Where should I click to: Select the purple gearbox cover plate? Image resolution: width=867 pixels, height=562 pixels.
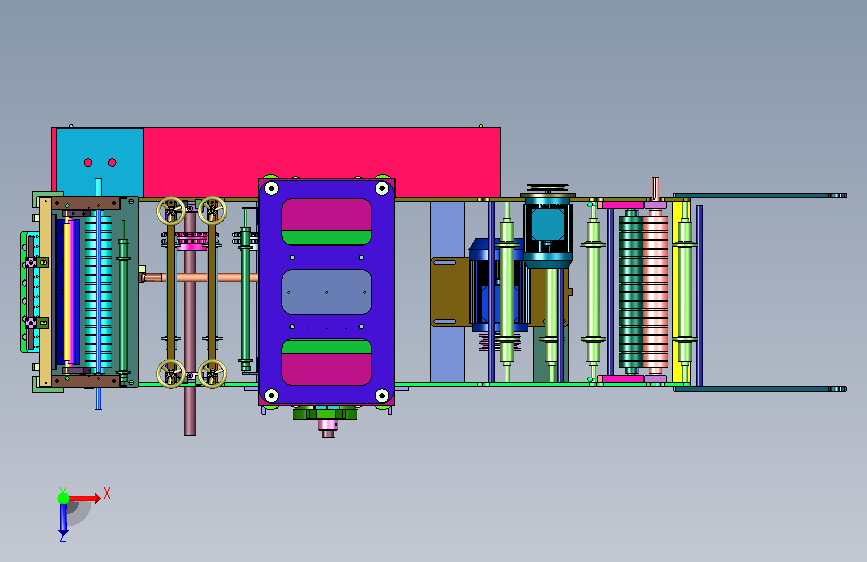tap(327, 292)
